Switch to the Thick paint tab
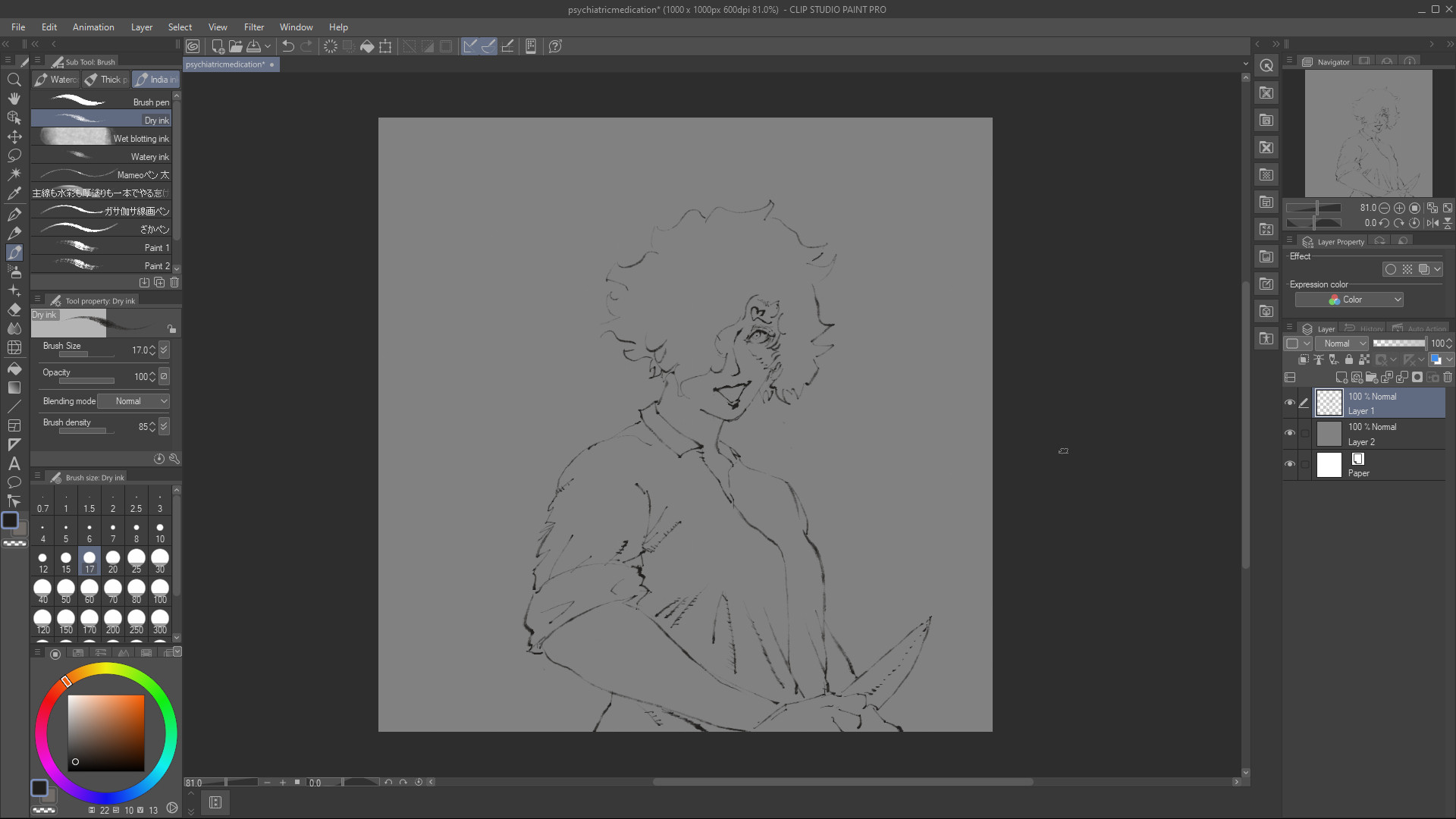 click(x=106, y=80)
